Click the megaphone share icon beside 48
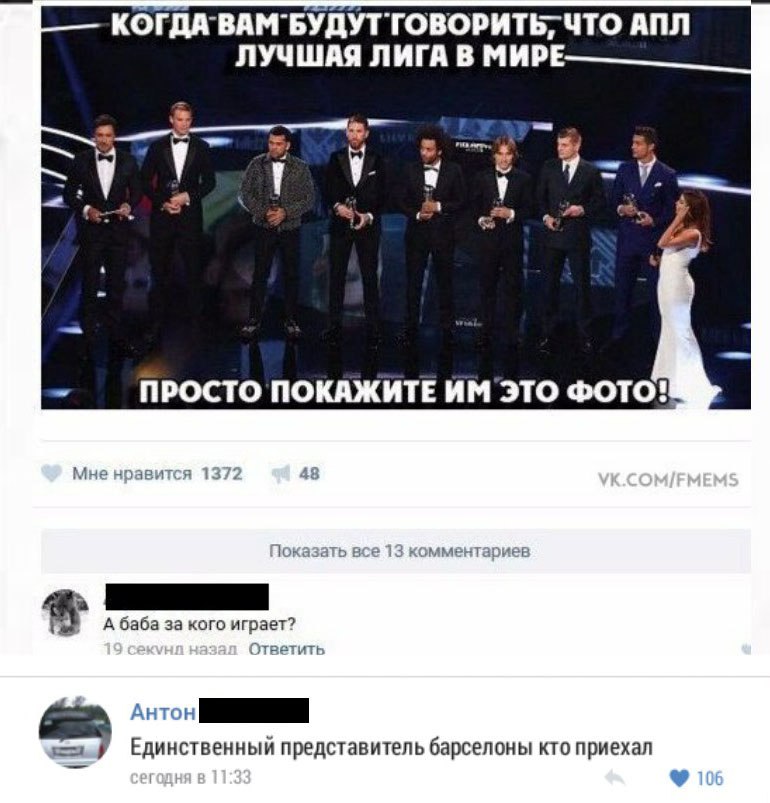Viewport: 770px width, 803px height. pyautogui.click(x=281, y=474)
